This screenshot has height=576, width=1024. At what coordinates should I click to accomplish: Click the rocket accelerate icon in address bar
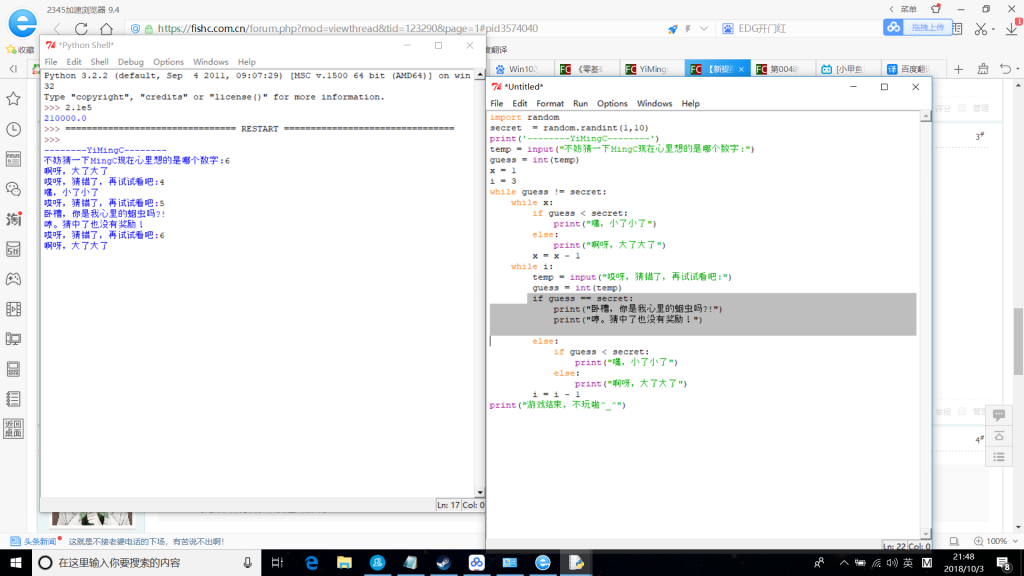click(673, 29)
